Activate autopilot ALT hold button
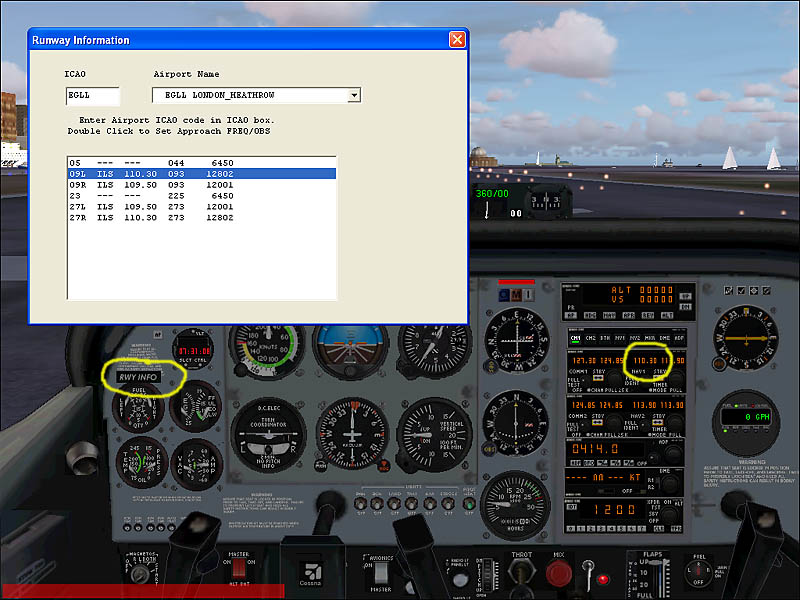This screenshot has height=600, width=800. (667, 316)
